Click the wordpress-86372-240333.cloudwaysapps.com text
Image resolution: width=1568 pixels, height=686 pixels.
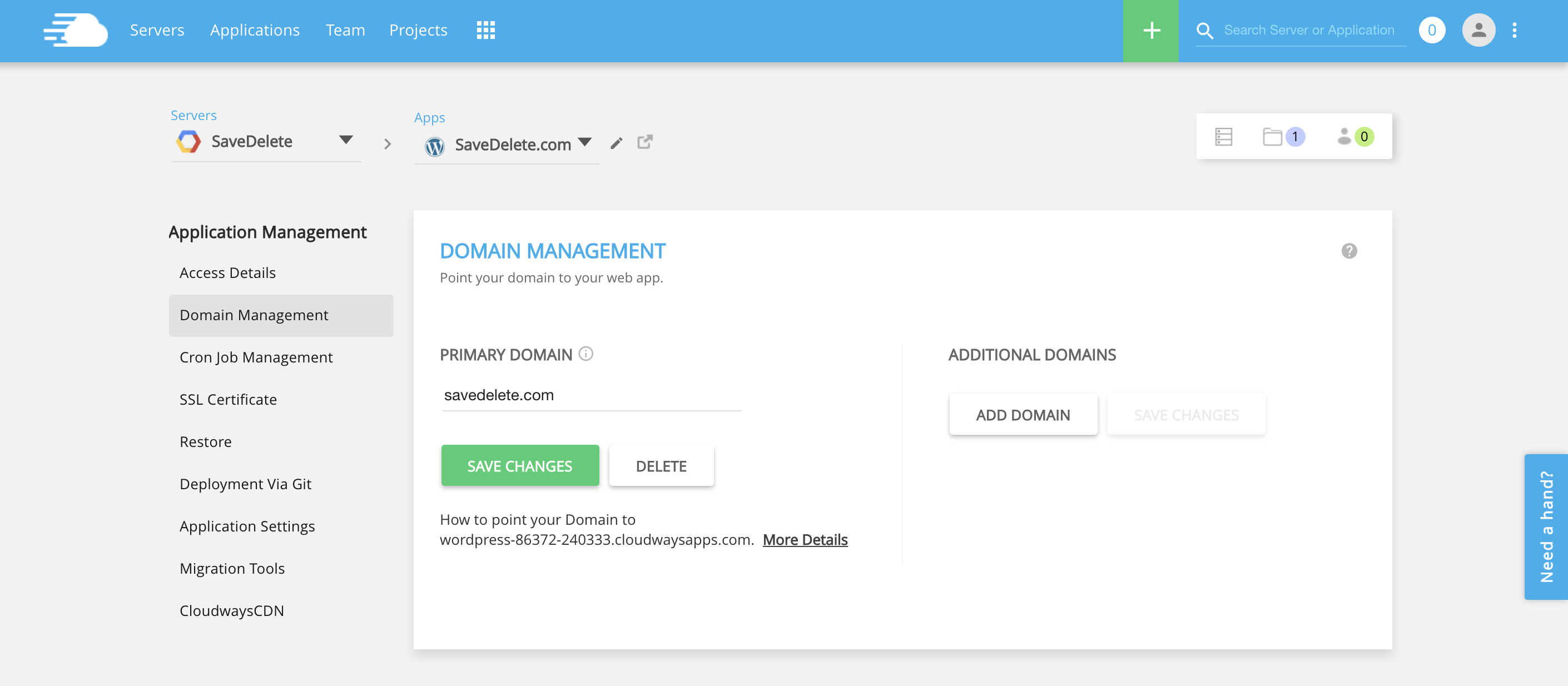tap(597, 540)
